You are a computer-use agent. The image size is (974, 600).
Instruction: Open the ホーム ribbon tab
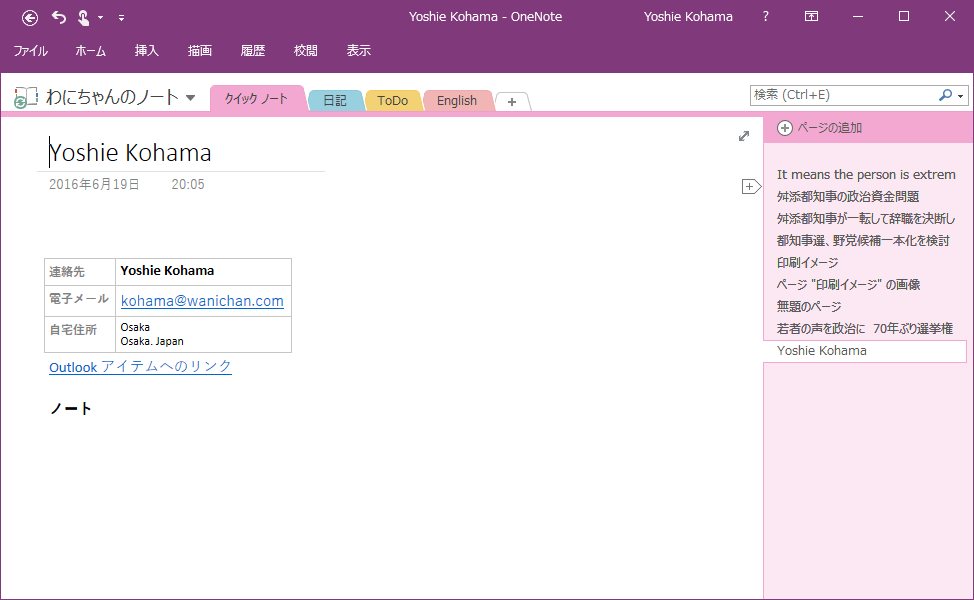point(91,51)
